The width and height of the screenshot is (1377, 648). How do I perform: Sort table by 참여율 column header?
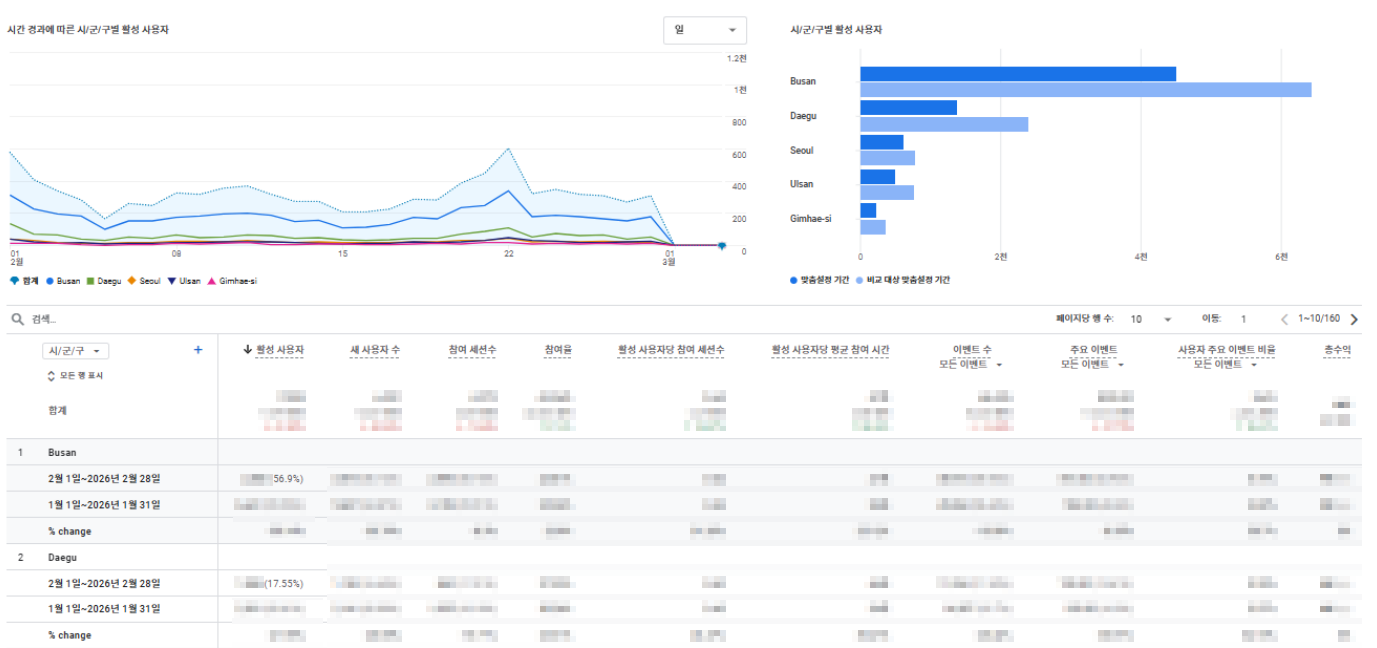(557, 350)
